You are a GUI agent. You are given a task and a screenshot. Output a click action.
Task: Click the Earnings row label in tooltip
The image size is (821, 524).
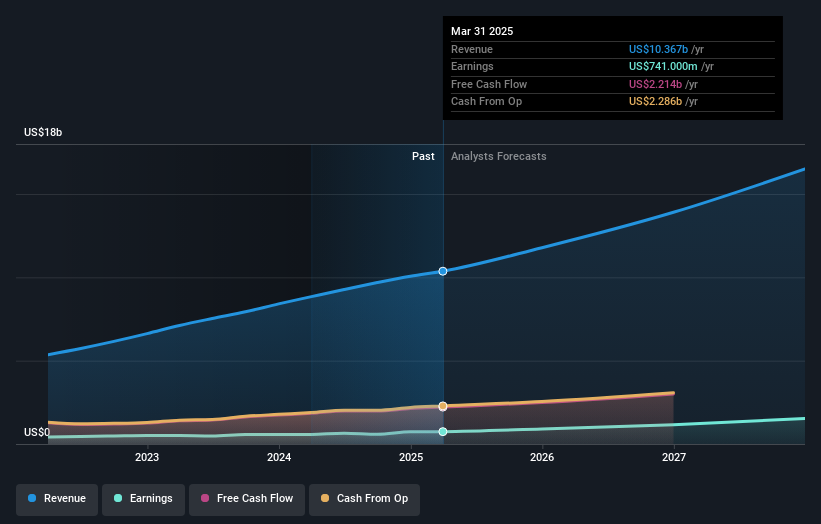tap(472, 66)
